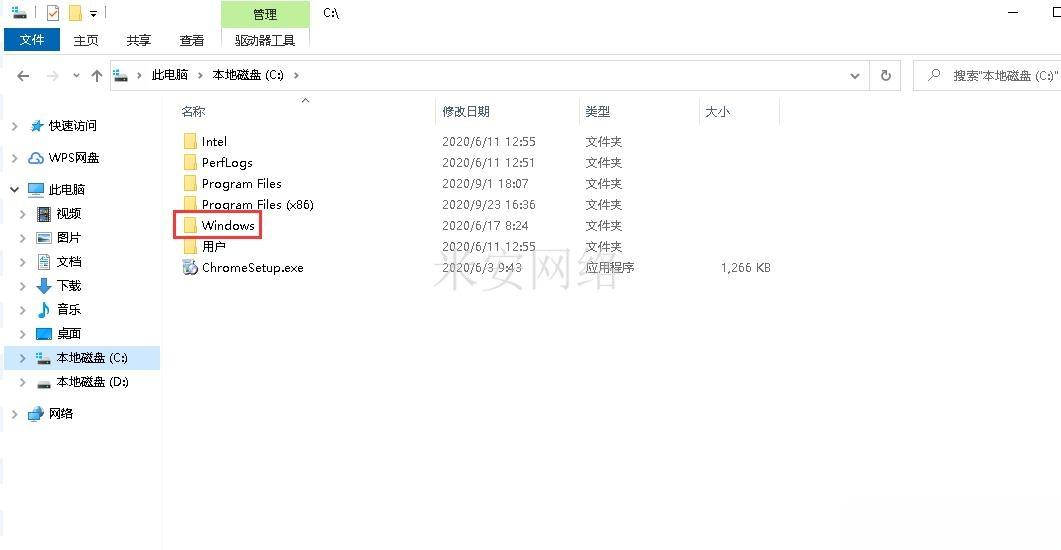Click the 1,266 KB size cell
The image size is (1061, 550).
click(746, 267)
